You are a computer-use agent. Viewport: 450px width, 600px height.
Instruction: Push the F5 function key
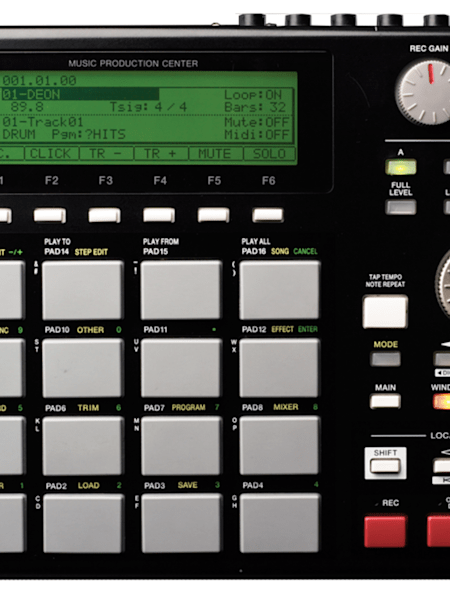[214, 215]
